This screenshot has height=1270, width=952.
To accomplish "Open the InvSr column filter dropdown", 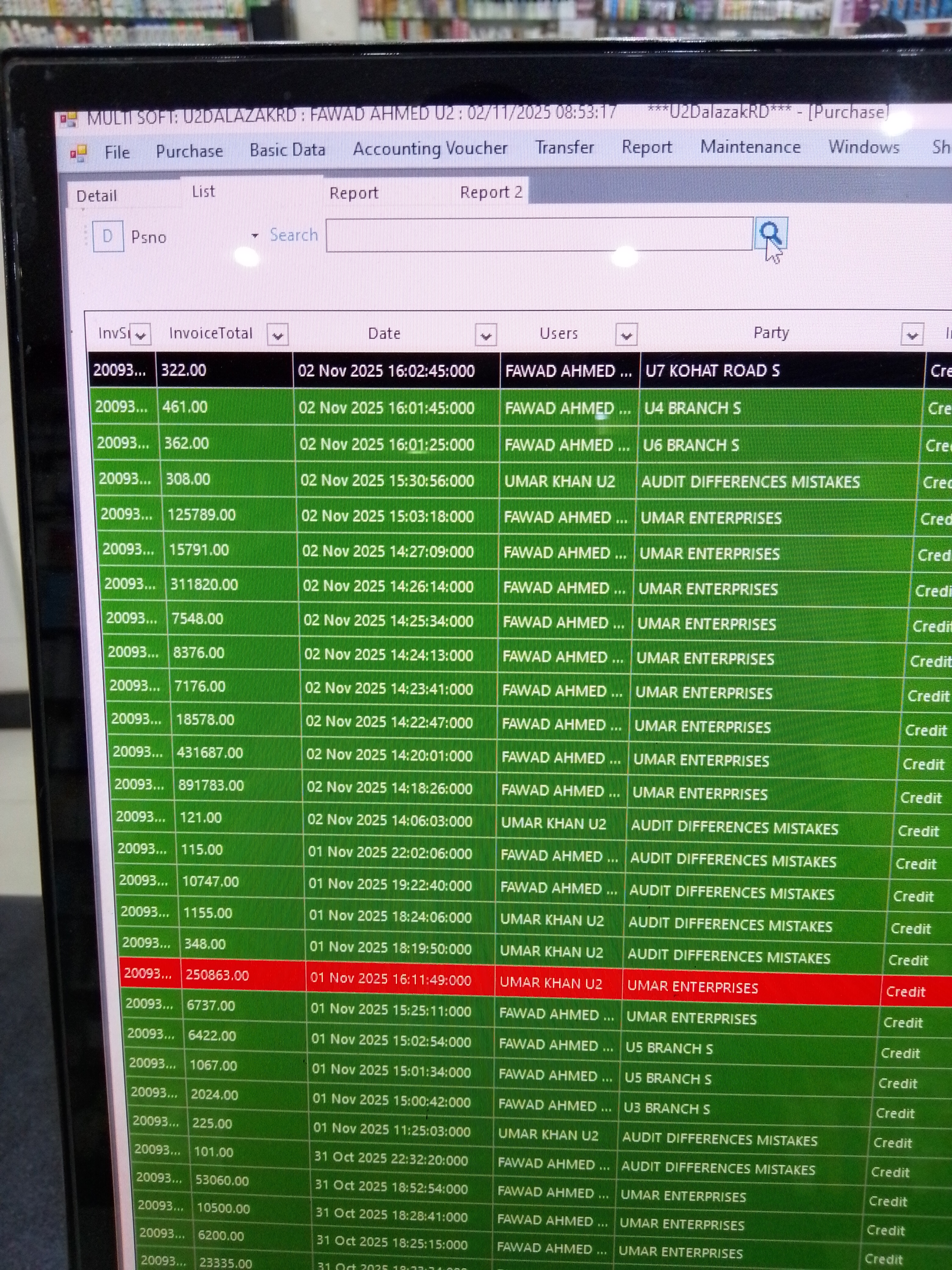I will point(141,334).
